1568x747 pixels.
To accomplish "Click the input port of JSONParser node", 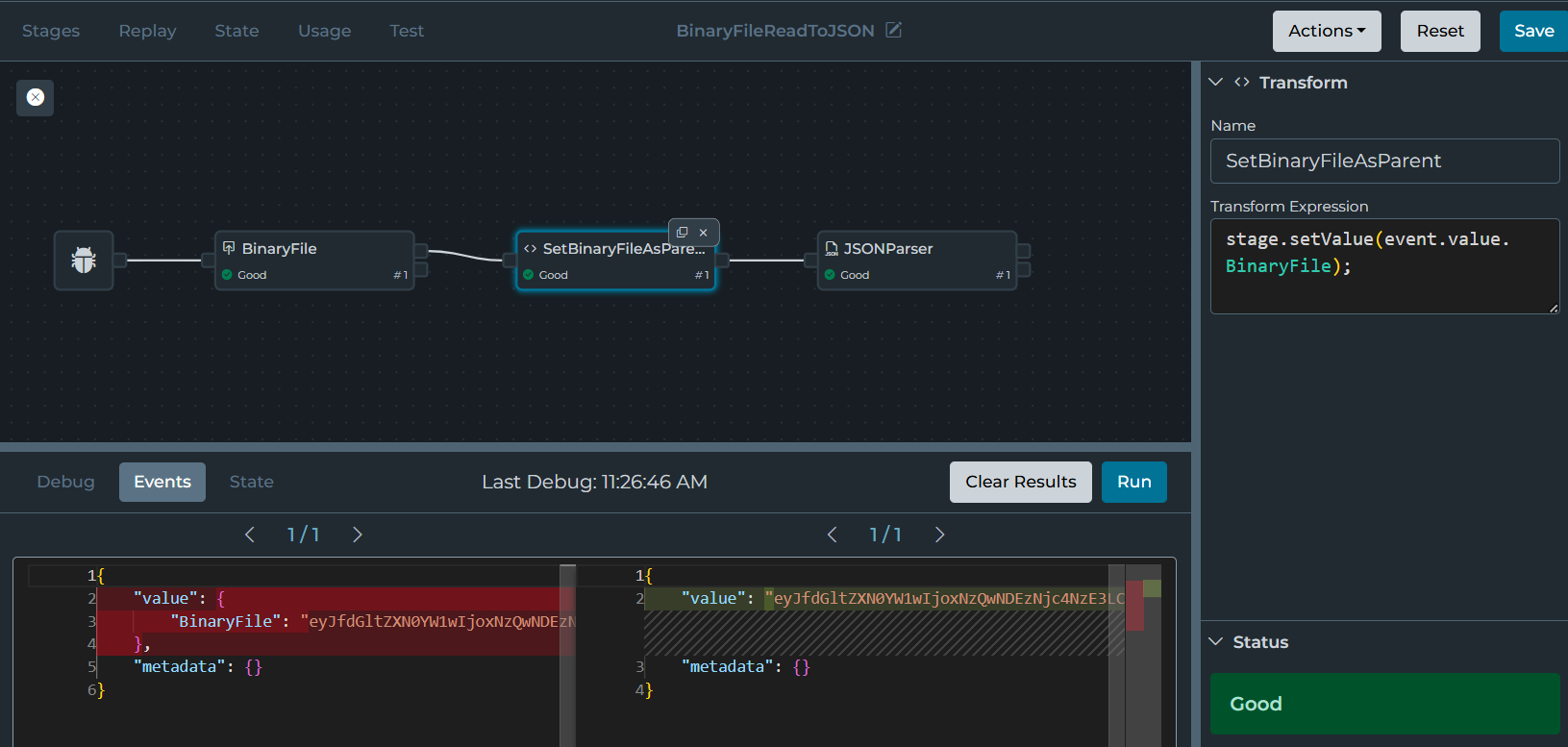I will pyautogui.click(x=810, y=260).
